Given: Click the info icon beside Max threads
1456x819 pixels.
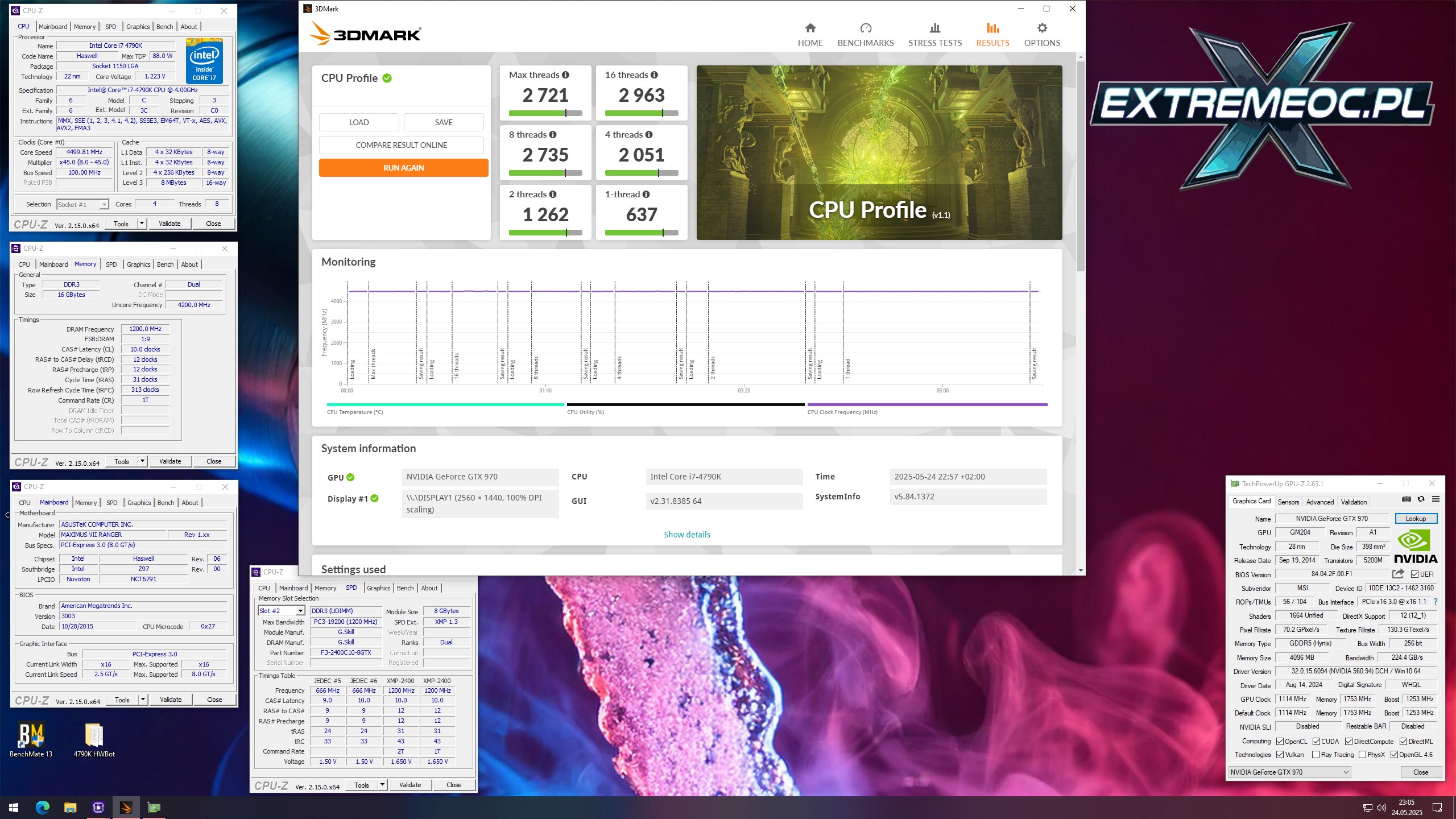Looking at the screenshot, I should 565,75.
